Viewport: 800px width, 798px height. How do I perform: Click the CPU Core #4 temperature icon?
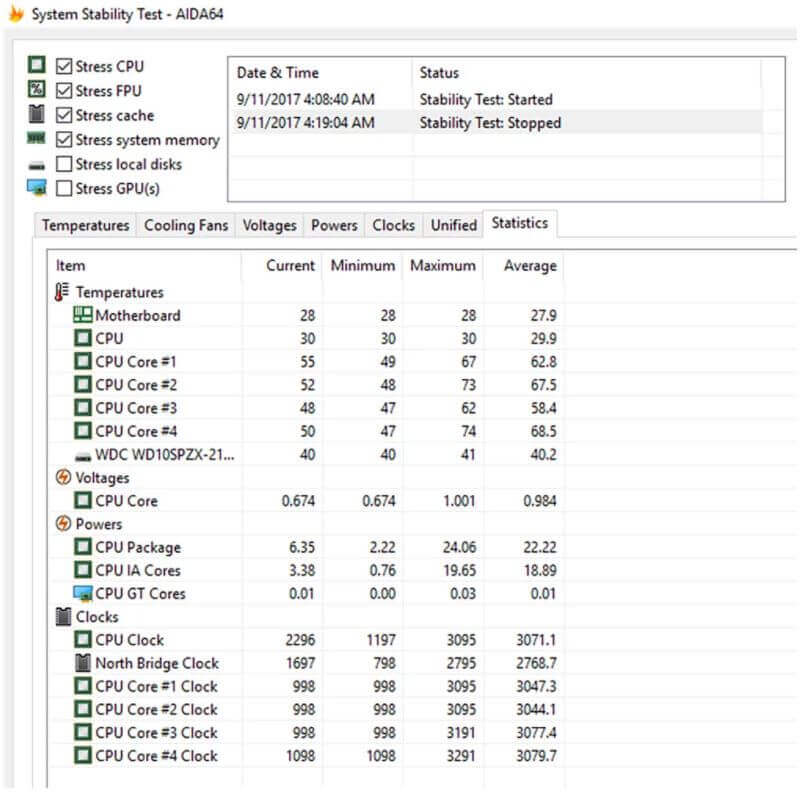coord(83,431)
